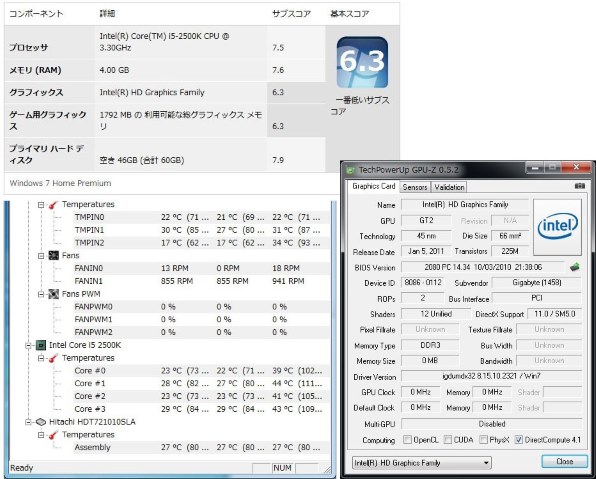Click the Intel logo in GPU-Z
The width and height of the screenshot is (596, 479).
pyautogui.click(x=557, y=227)
